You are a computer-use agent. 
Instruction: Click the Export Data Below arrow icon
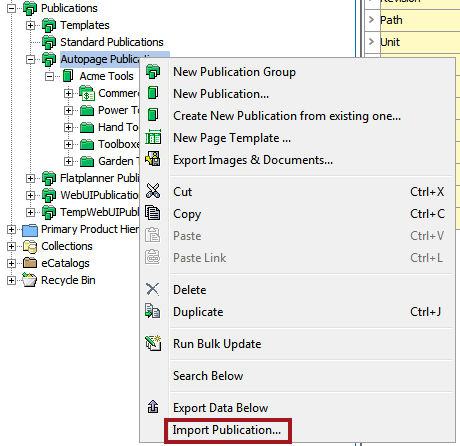pyautogui.click(x=153, y=407)
